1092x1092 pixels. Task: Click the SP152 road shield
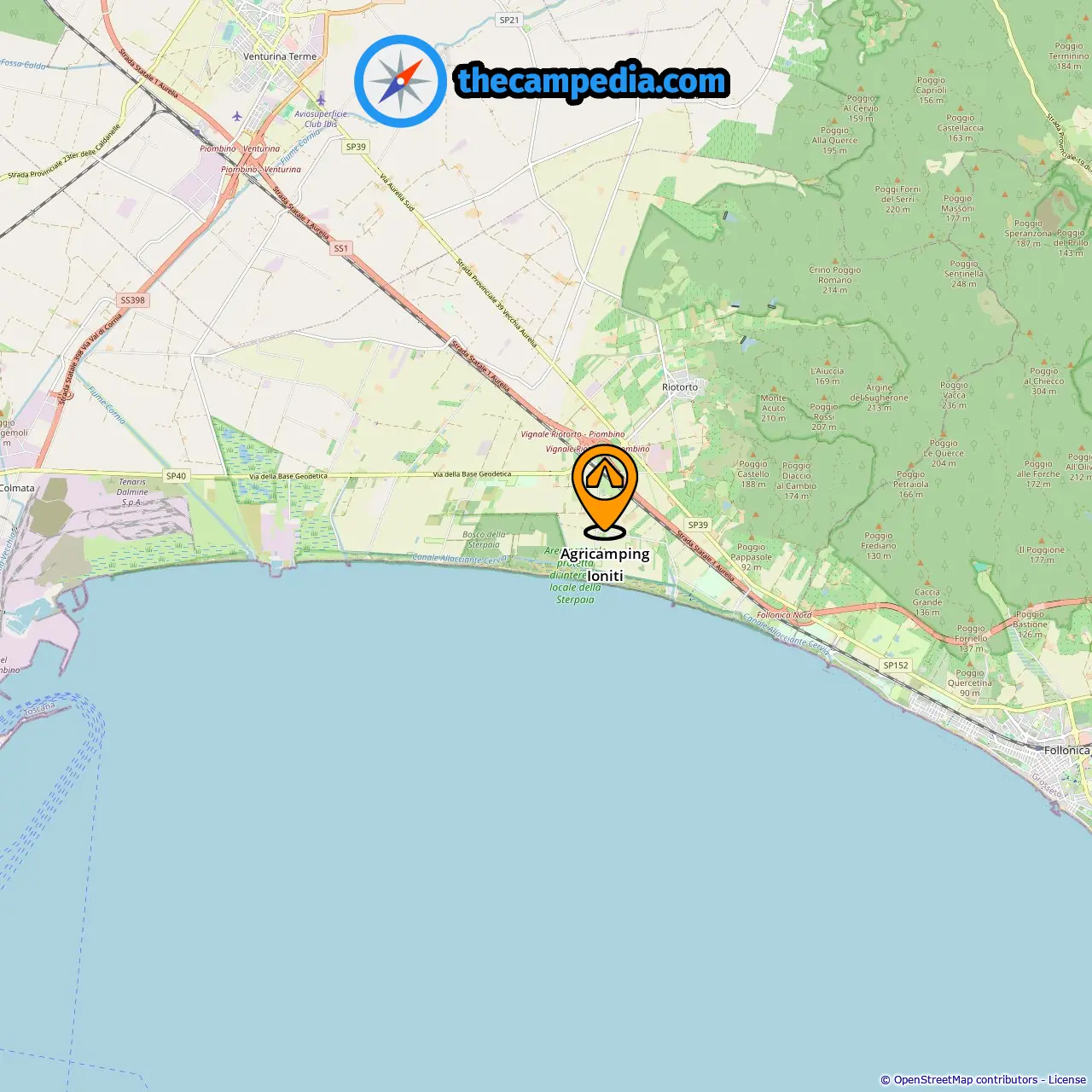click(x=896, y=665)
